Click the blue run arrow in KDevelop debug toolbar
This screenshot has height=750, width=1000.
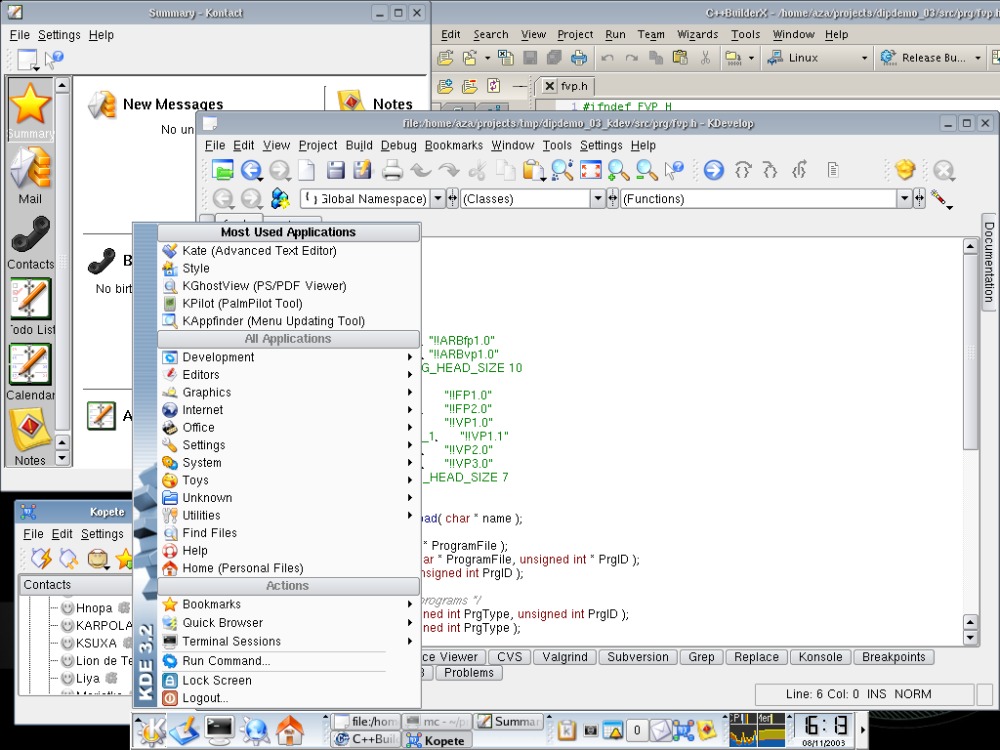(x=714, y=170)
